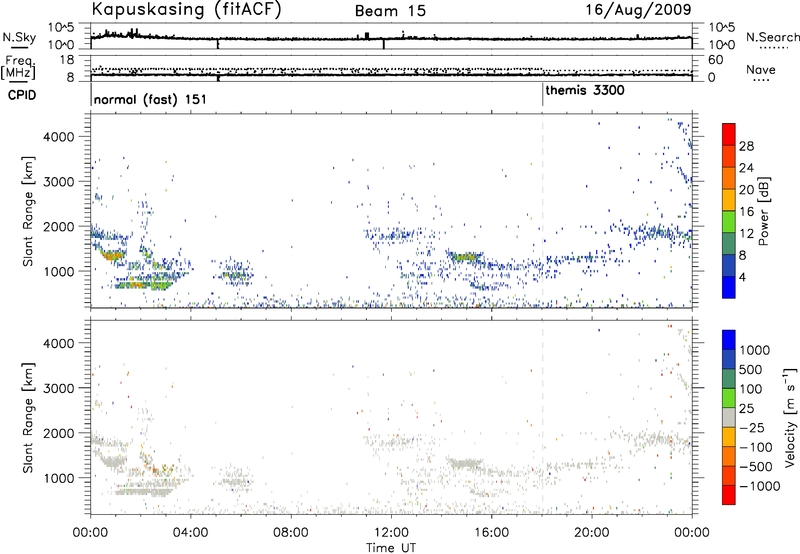Click the '20:00' time tick label

coord(592,533)
